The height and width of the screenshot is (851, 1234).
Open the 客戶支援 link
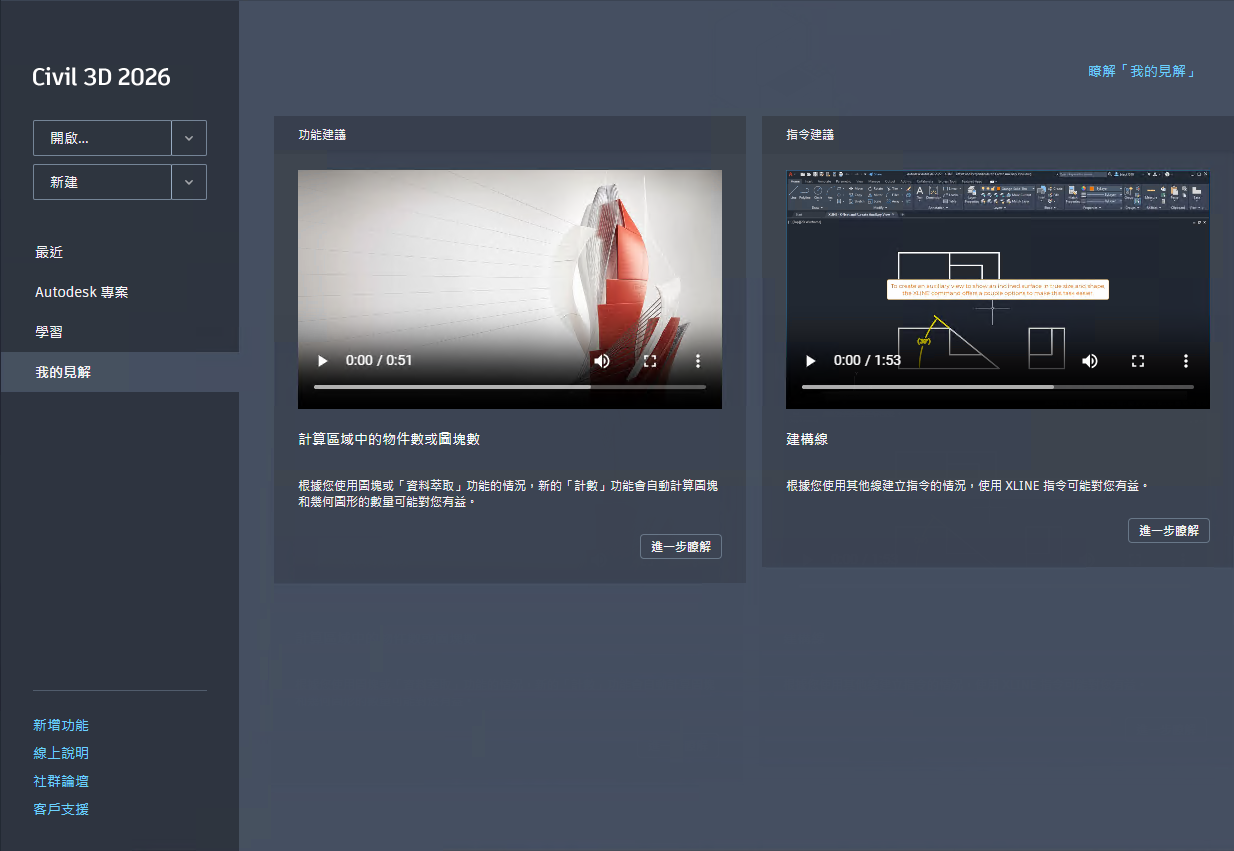(61, 809)
